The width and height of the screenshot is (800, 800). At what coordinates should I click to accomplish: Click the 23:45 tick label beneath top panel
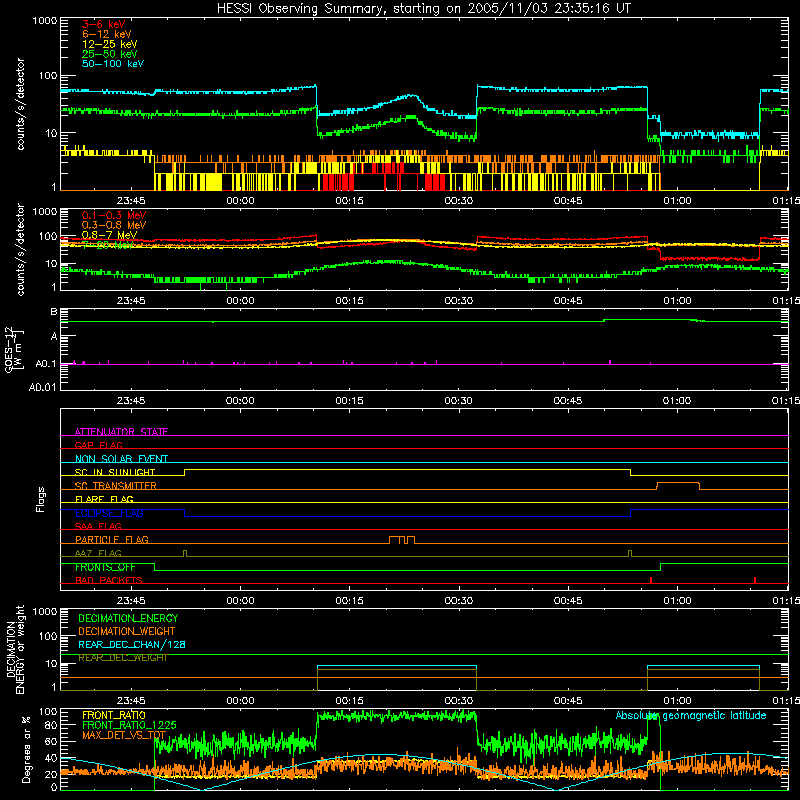coord(131,201)
